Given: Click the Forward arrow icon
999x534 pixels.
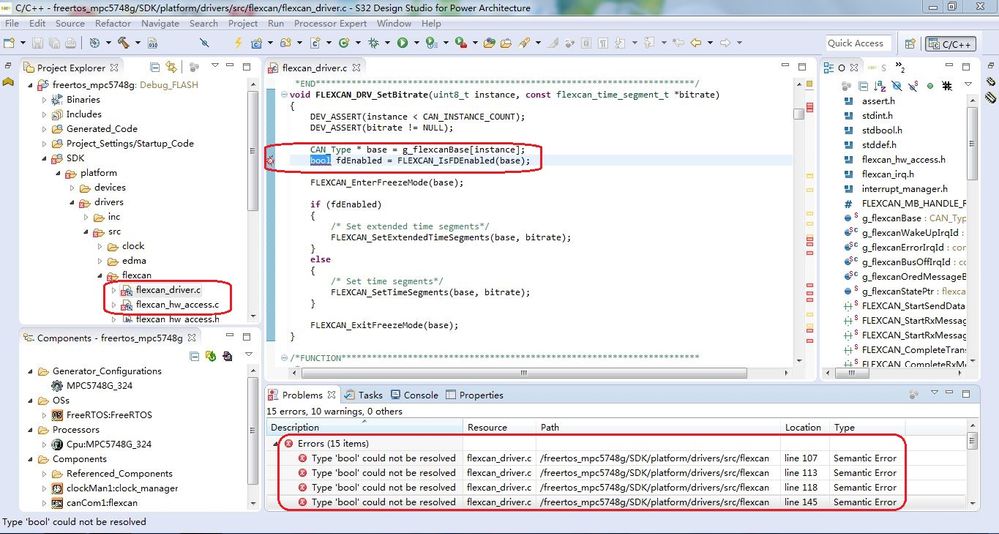Looking at the screenshot, I should point(725,43).
